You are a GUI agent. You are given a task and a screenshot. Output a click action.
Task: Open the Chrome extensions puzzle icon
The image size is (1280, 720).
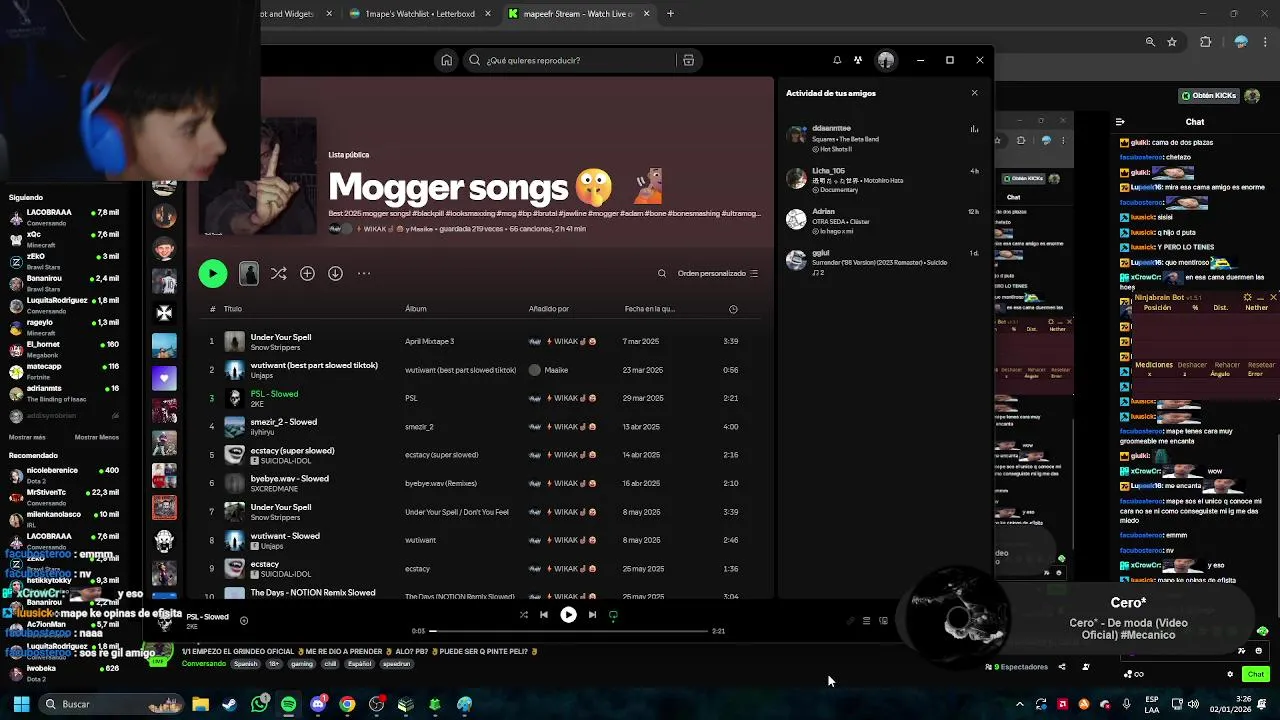click(x=1205, y=42)
